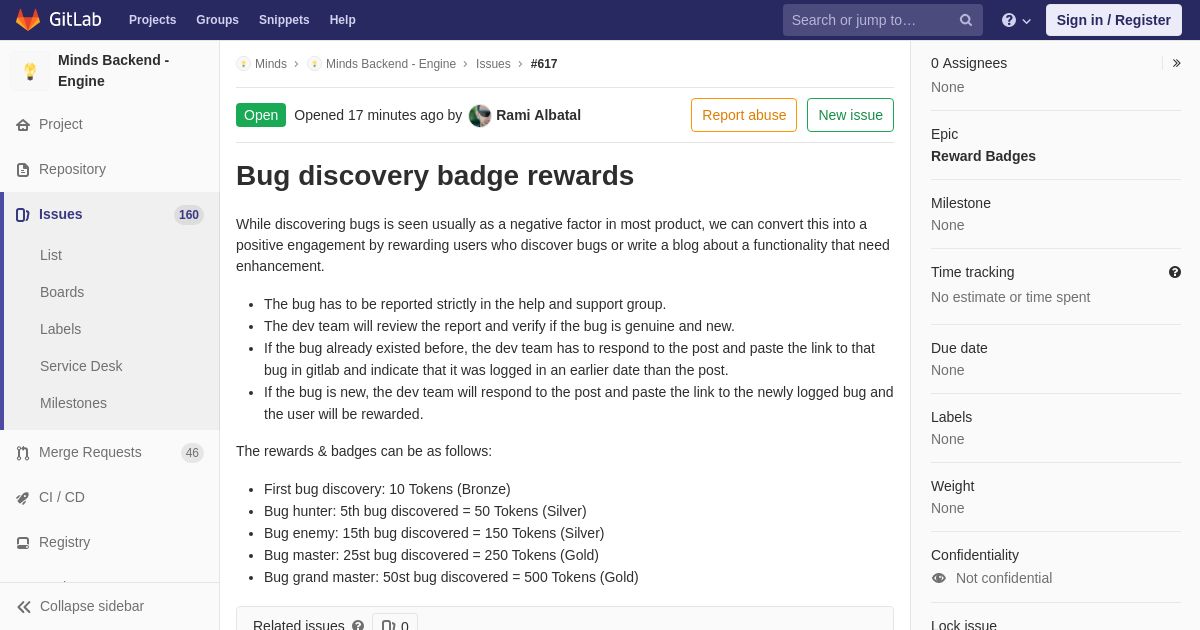Open the Issues sidebar icon
Screen dimensions: 1200x630
point(23,215)
